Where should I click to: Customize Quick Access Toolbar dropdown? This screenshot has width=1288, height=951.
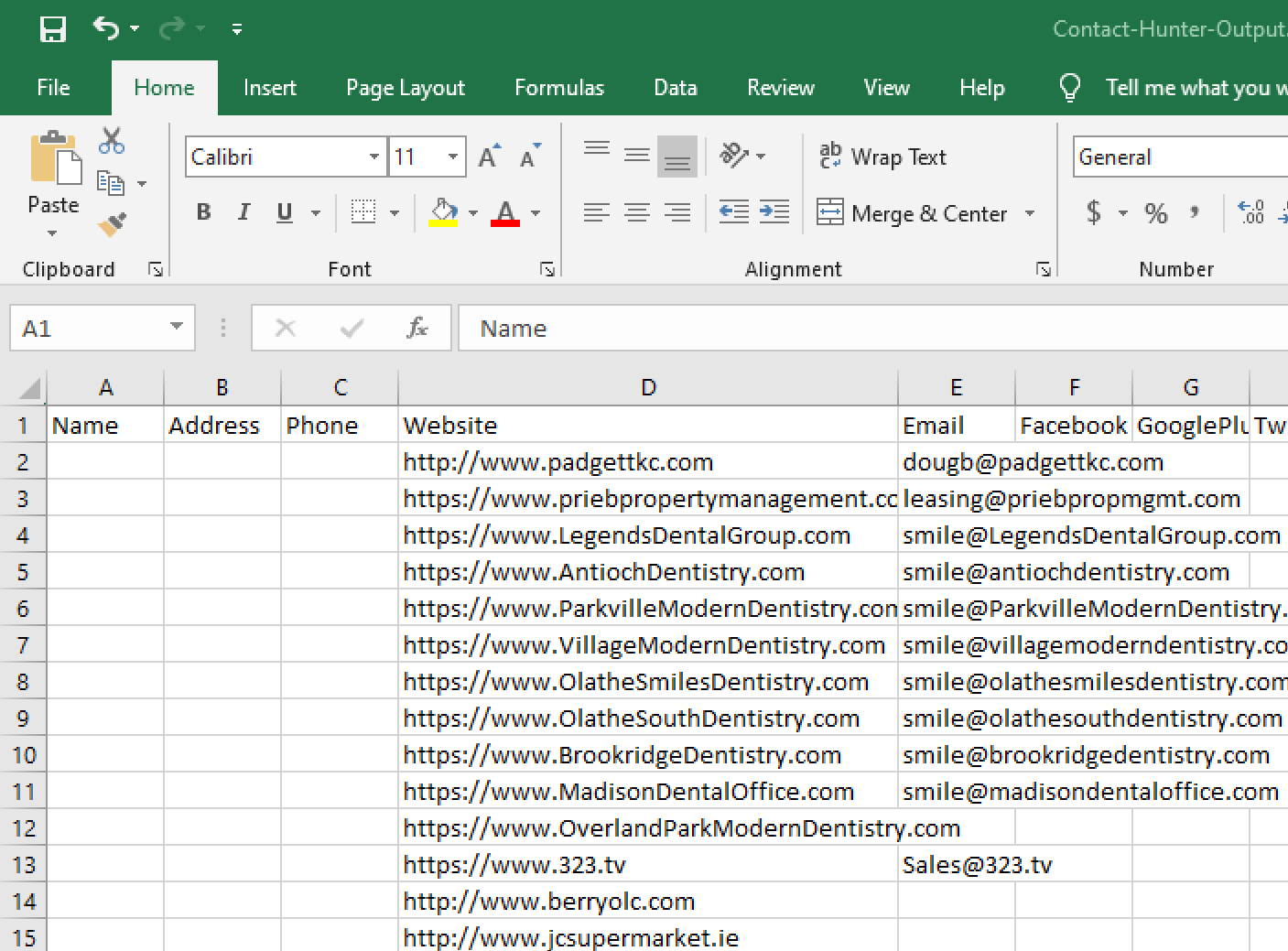[x=237, y=29]
